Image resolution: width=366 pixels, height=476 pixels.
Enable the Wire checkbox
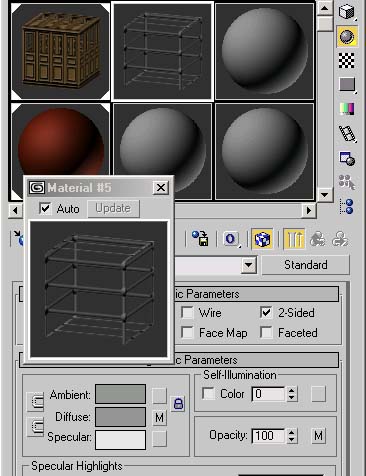click(x=187, y=313)
